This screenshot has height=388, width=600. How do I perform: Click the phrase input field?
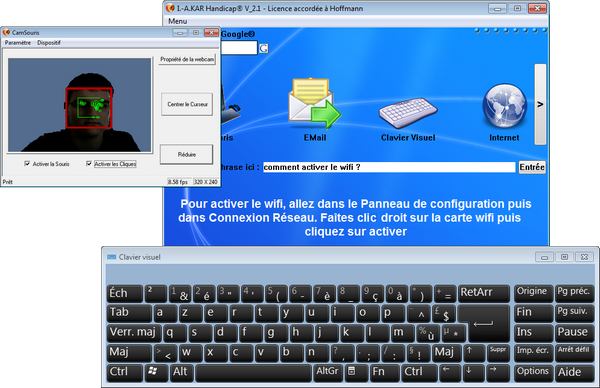click(389, 167)
